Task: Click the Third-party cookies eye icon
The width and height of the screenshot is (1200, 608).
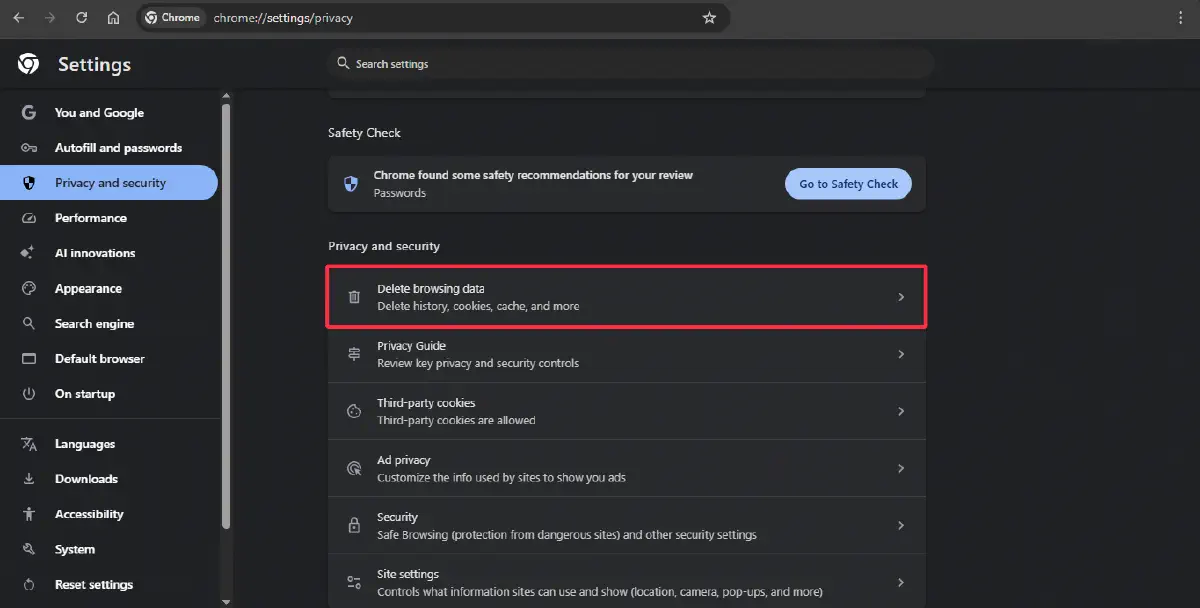Action: (354, 411)
